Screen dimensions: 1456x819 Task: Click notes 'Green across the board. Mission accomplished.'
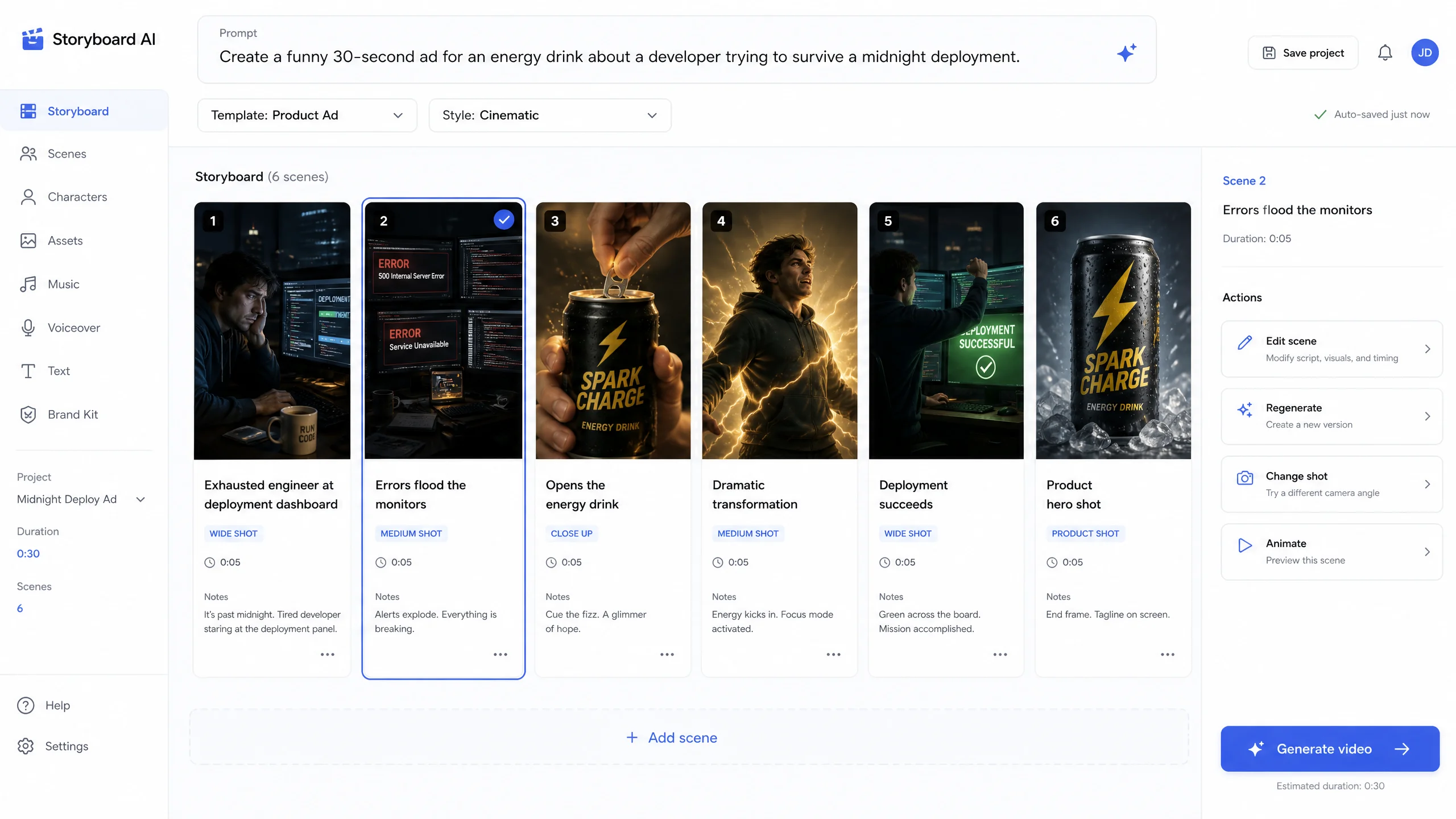click(929, 622)
